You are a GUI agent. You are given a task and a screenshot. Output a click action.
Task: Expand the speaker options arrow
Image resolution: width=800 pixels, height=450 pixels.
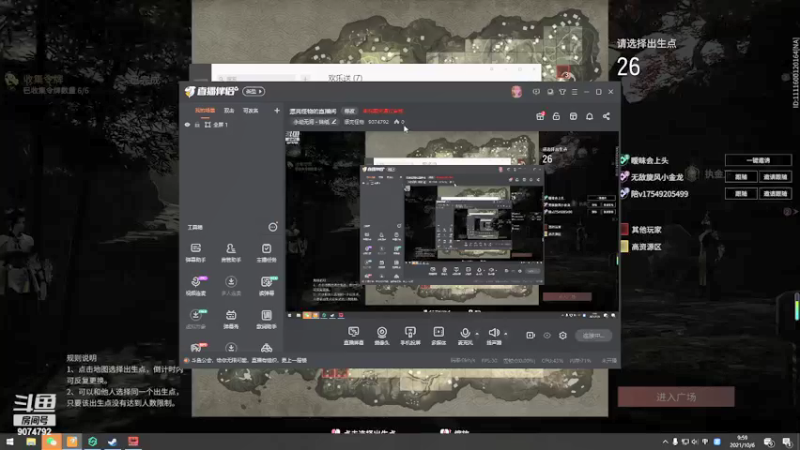pos(506,334)
